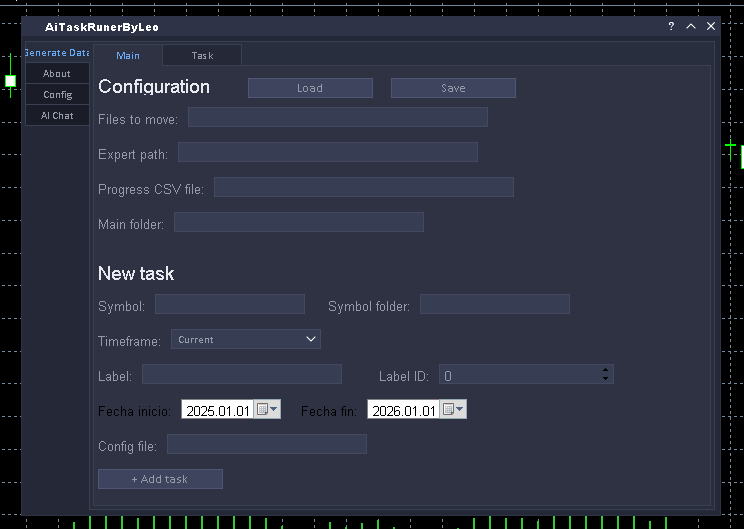Focus the Files to move field
Screen dimensions: 744x529
[337, 118]
